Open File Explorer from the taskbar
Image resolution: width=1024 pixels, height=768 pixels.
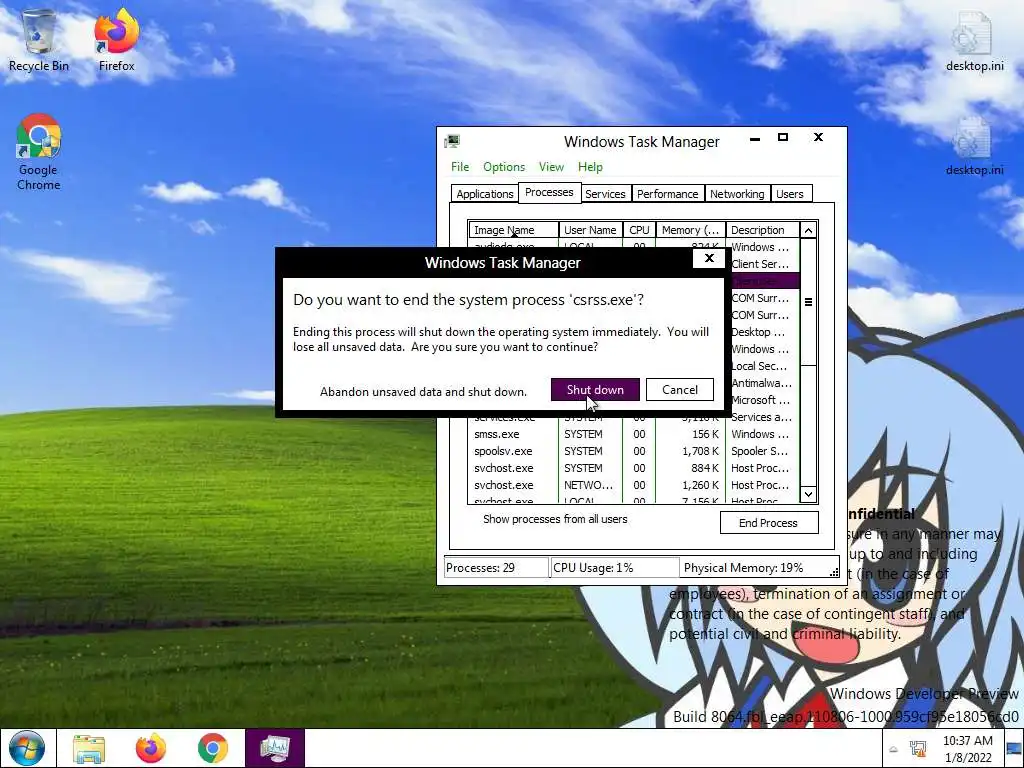click(89, 748)
